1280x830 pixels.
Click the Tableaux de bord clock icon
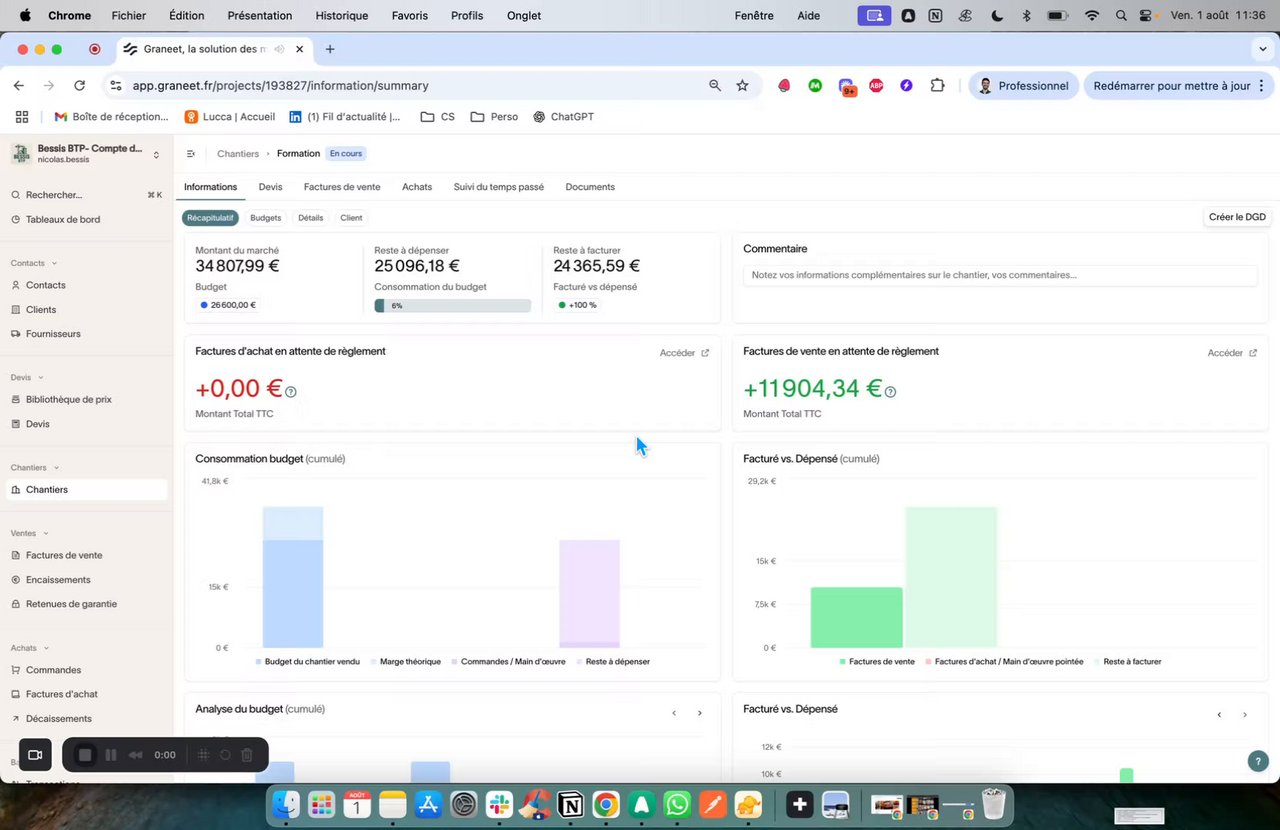pyautogui.click(x=16, y=220)
